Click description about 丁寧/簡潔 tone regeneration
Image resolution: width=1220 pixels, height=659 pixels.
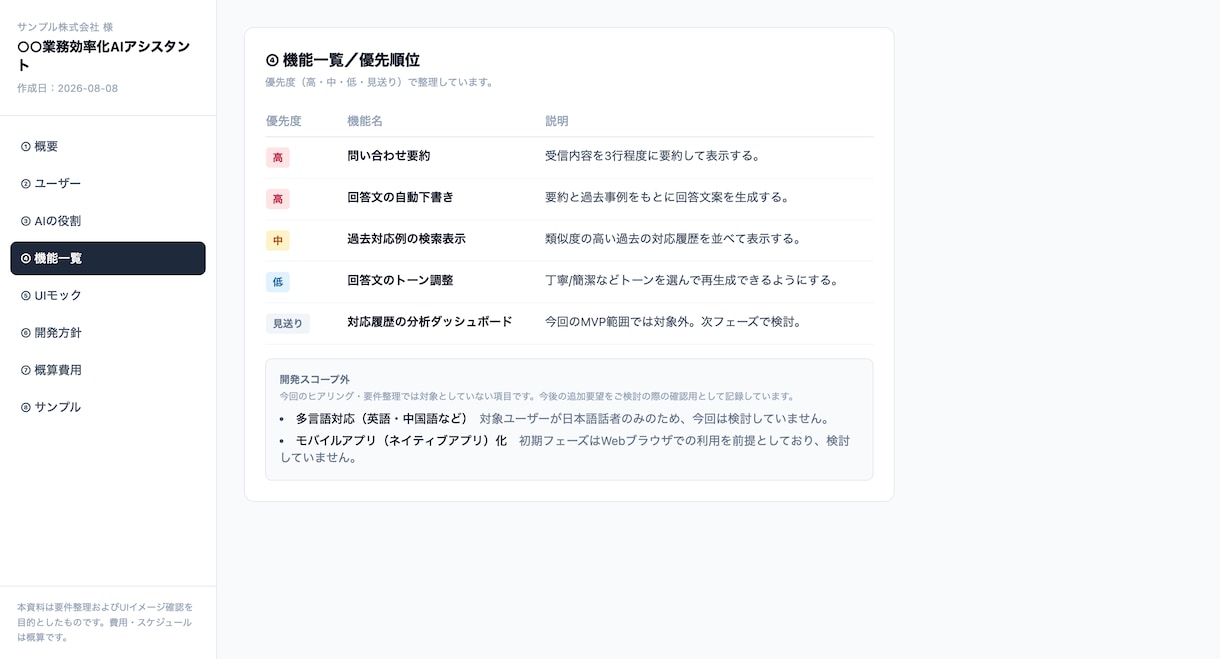[x=692, y=280]
